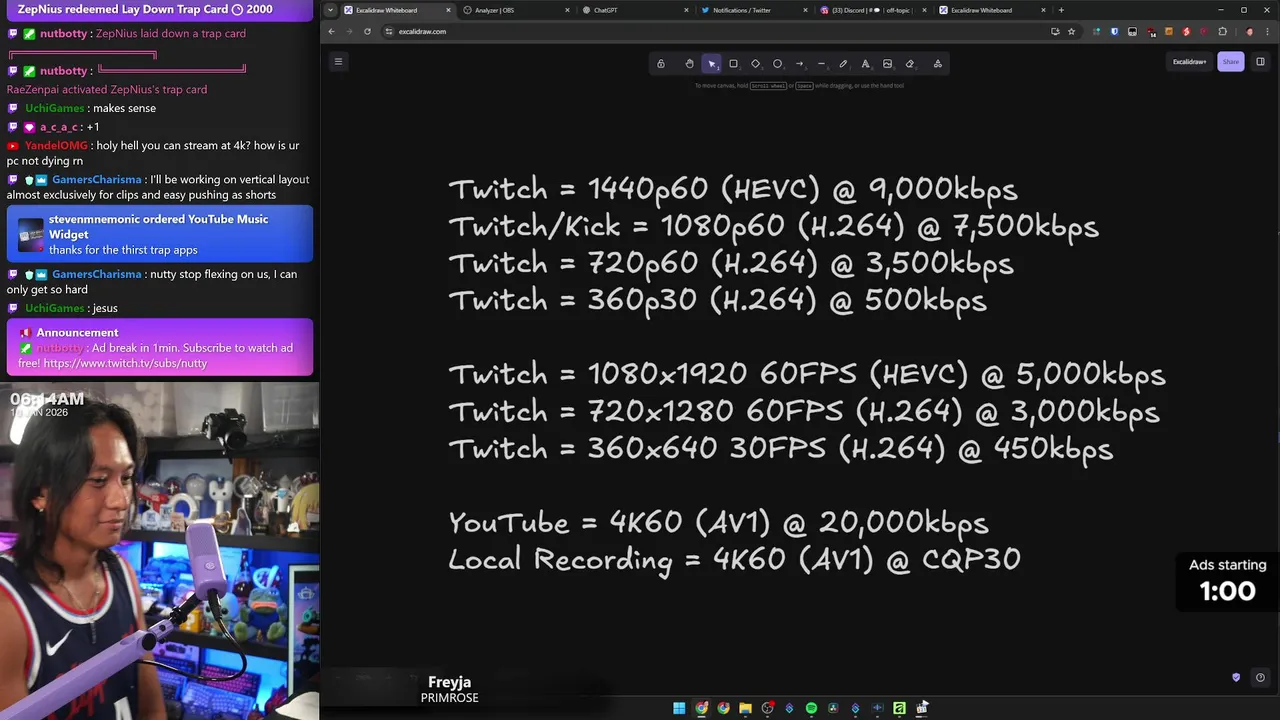Viewport: 1280px width, 720px height.
Task: Click the YouTube Music Widget order alert
Action: click(160, 234)
